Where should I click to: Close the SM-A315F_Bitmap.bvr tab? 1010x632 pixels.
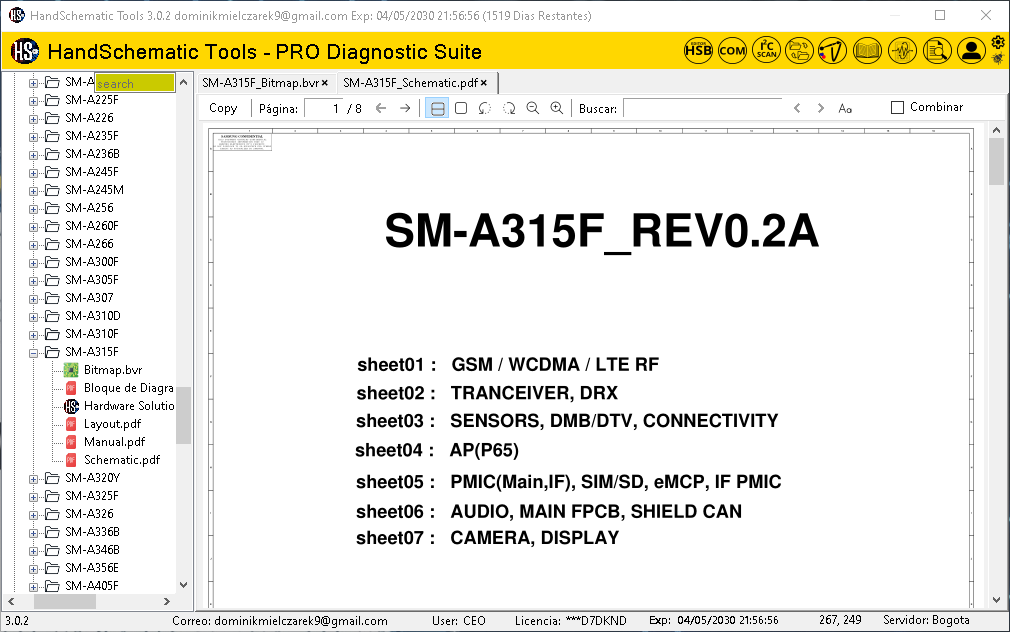pyautogui.click(x=325, y=82)
